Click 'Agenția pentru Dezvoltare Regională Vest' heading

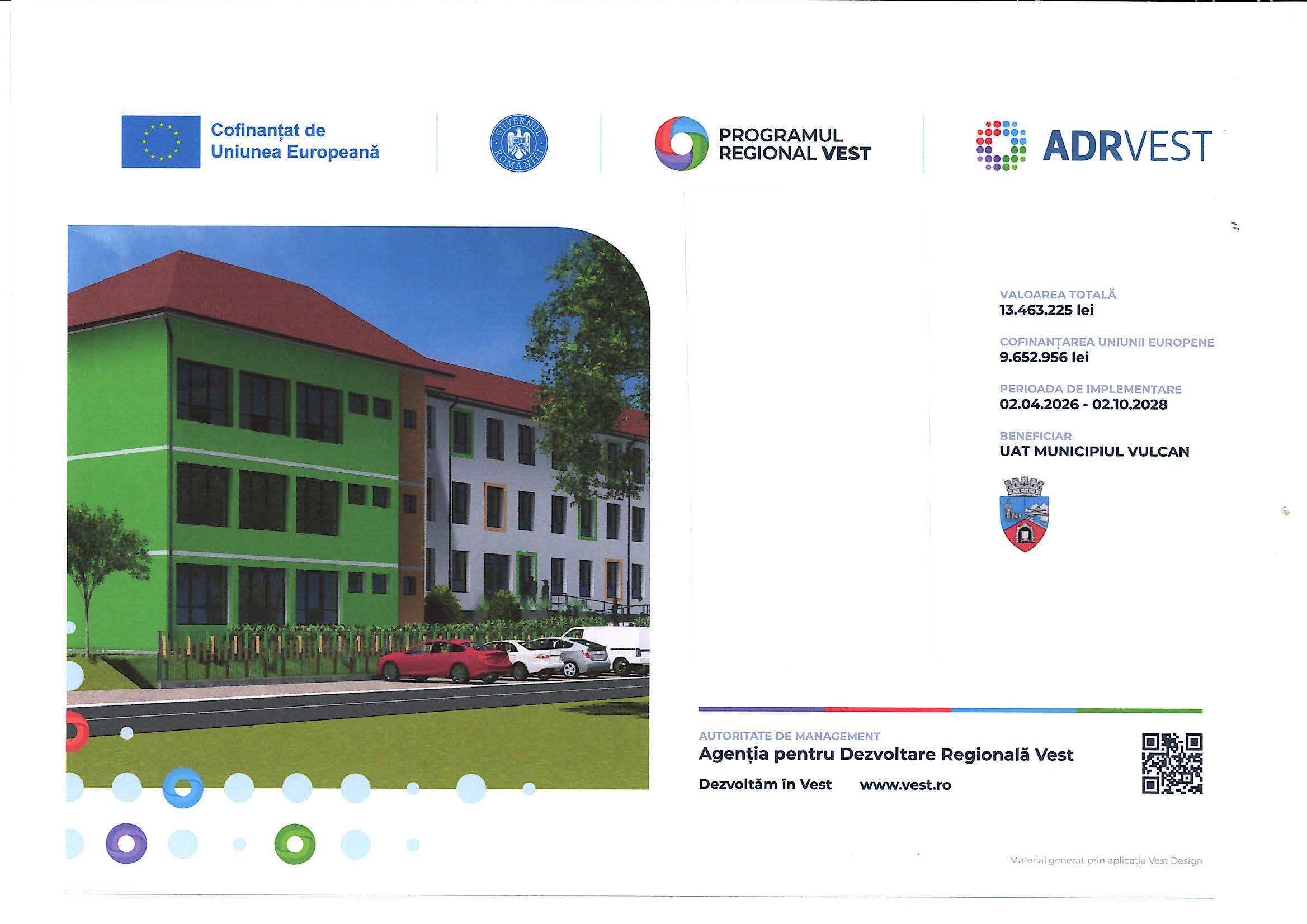click(x=886, y=755)
